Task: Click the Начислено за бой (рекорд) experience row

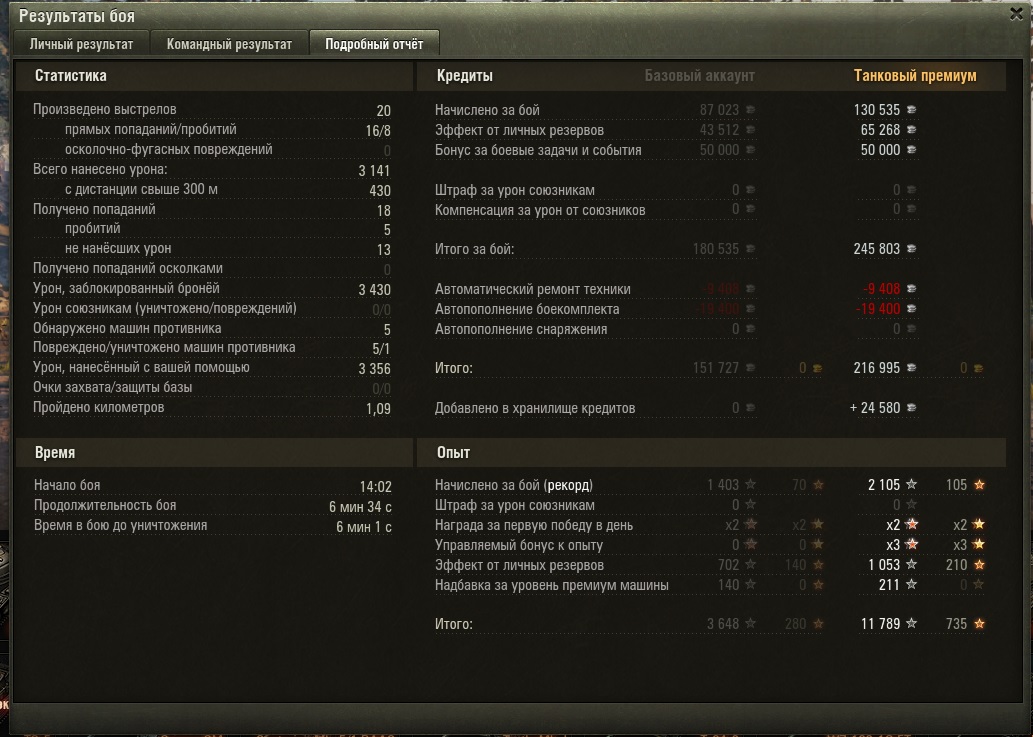Action: [710, 485]
